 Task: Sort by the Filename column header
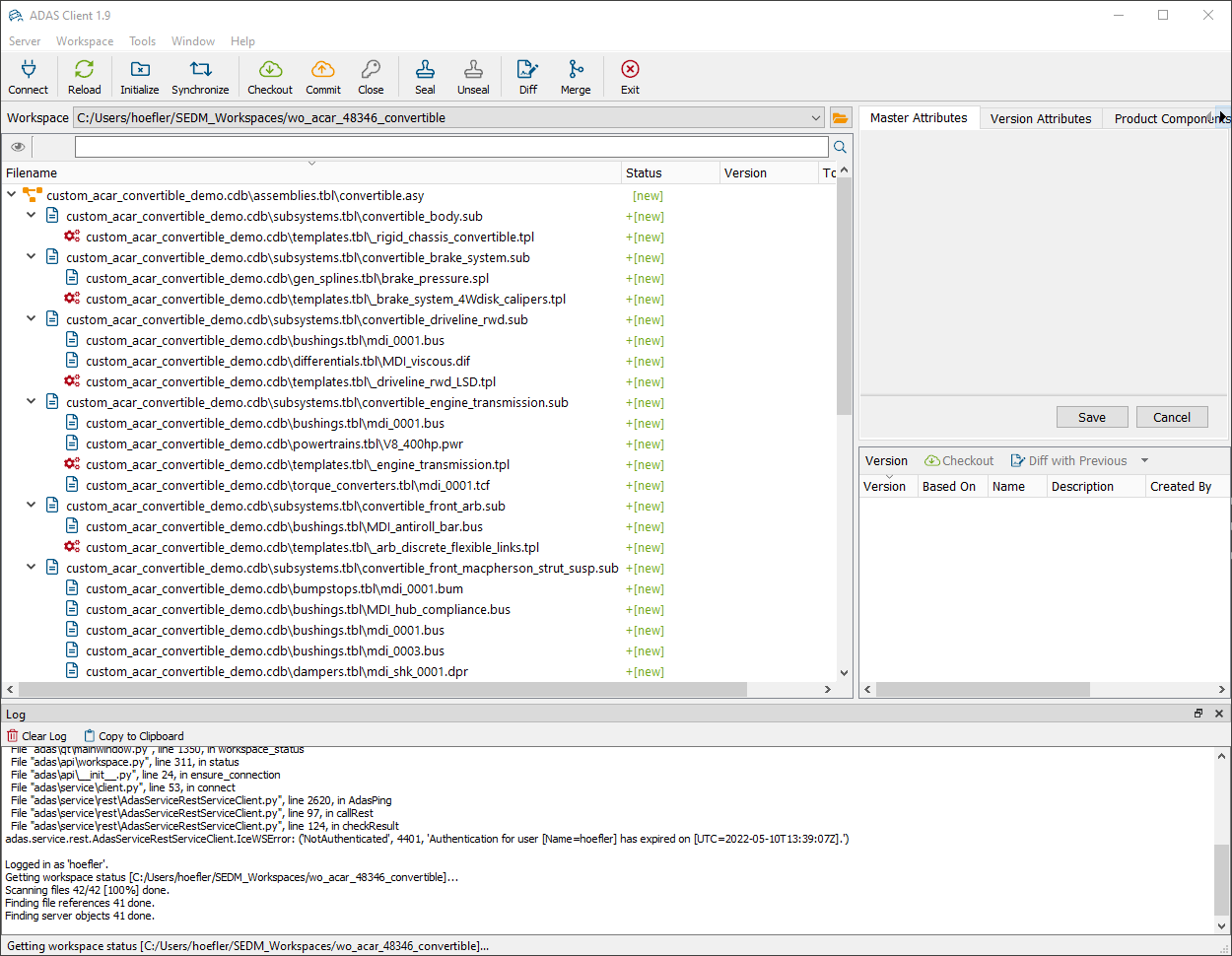pos(311,172)
